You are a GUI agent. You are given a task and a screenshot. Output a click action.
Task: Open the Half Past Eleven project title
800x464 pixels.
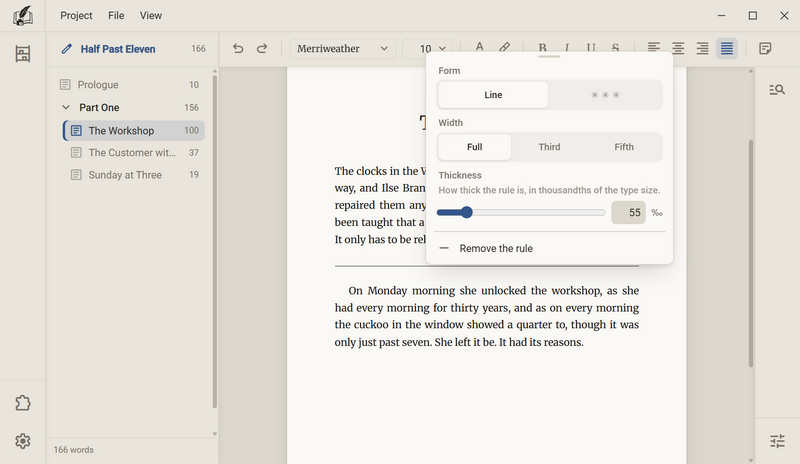(118, 49)
